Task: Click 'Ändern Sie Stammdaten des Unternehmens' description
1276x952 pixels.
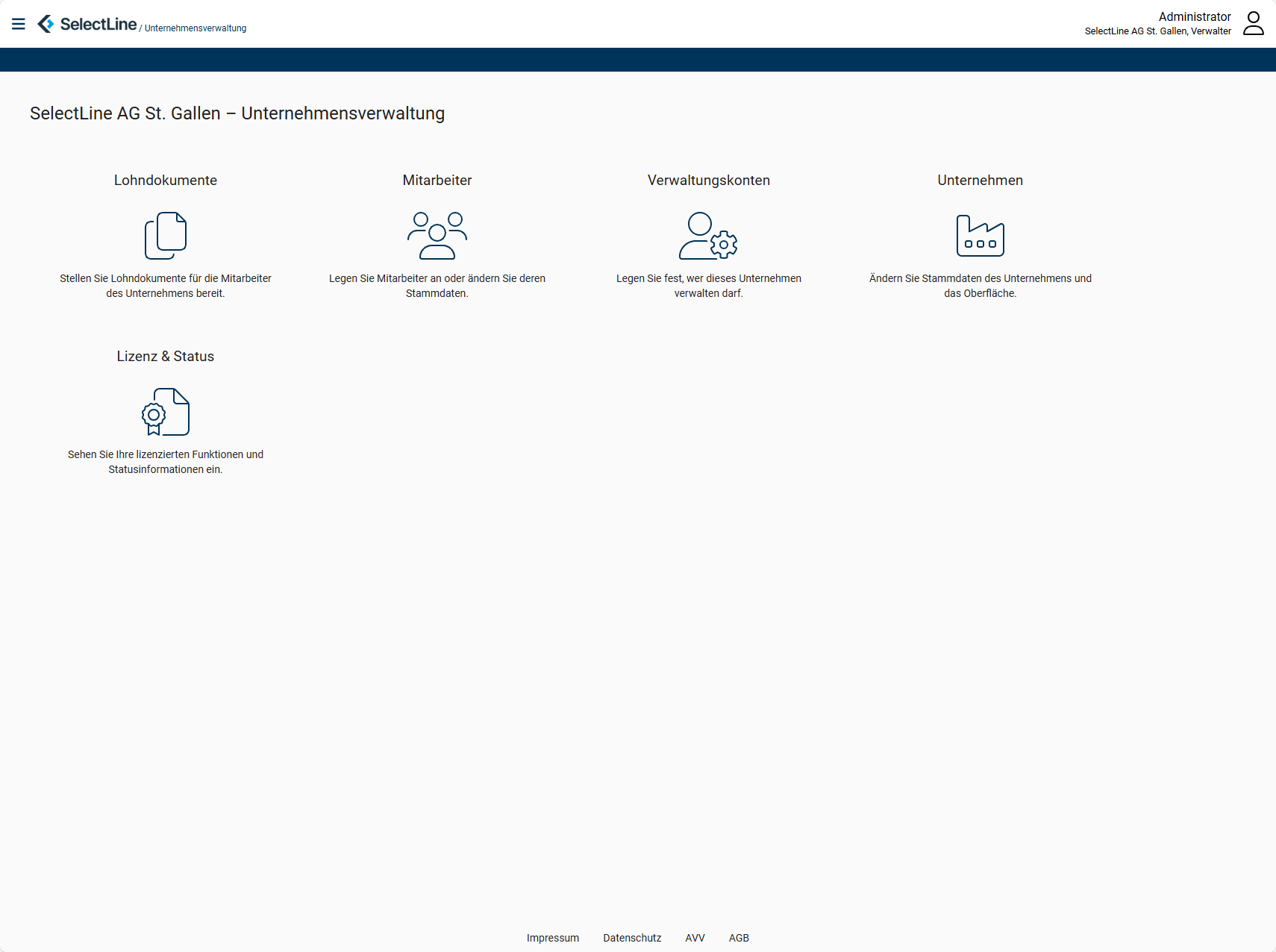Action: click(x=981, y=286)
